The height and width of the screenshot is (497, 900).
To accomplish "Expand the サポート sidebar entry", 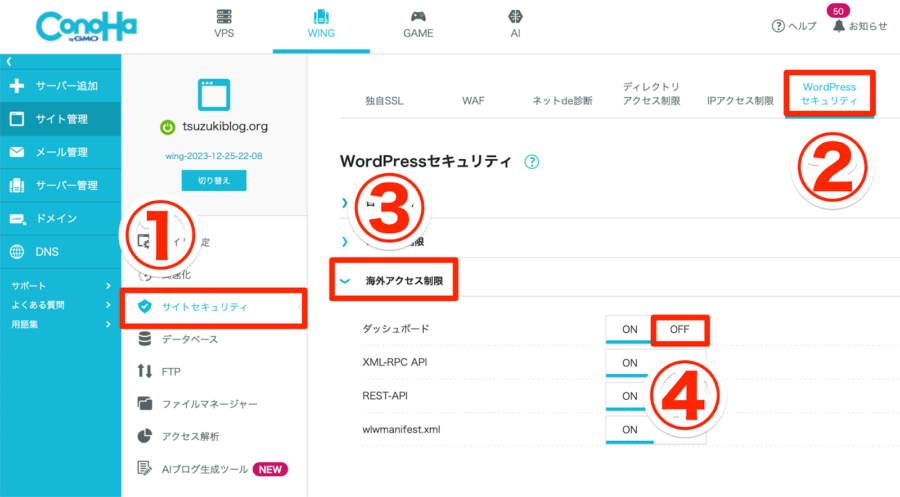I will point(108,285).
